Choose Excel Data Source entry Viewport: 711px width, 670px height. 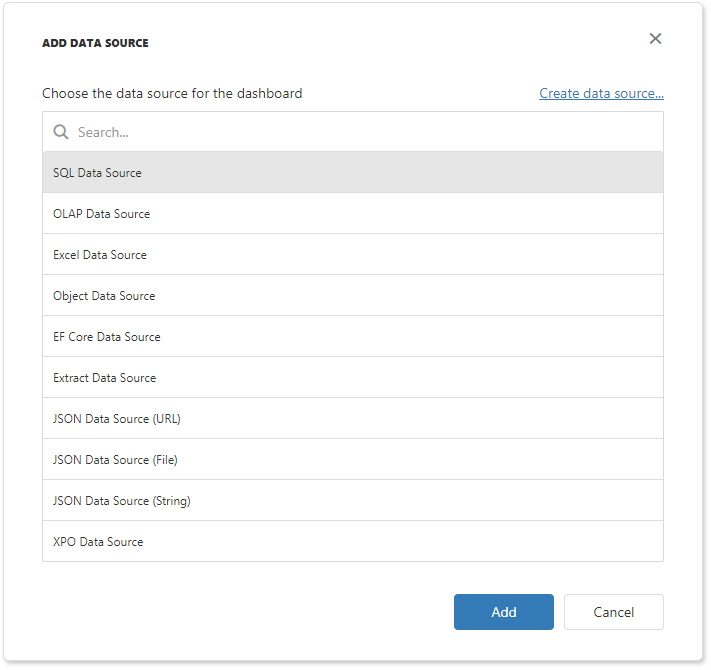pos(100,255)
